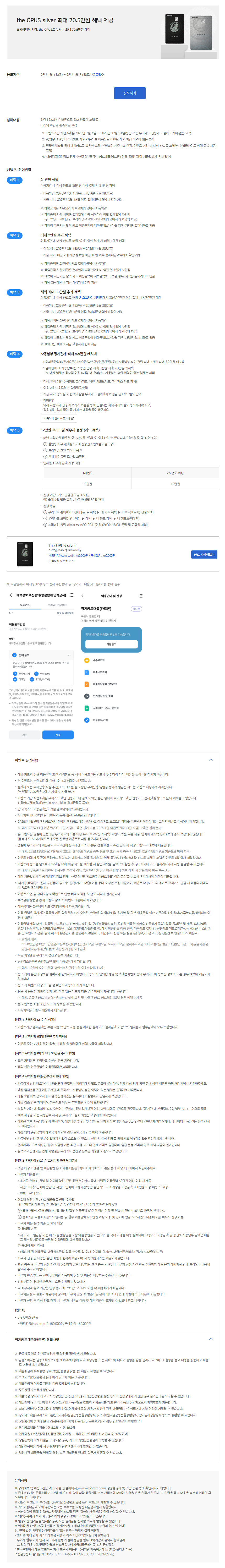
Task: Expand the 전체 동의 dropdown arrow
Action: point(69,655)
